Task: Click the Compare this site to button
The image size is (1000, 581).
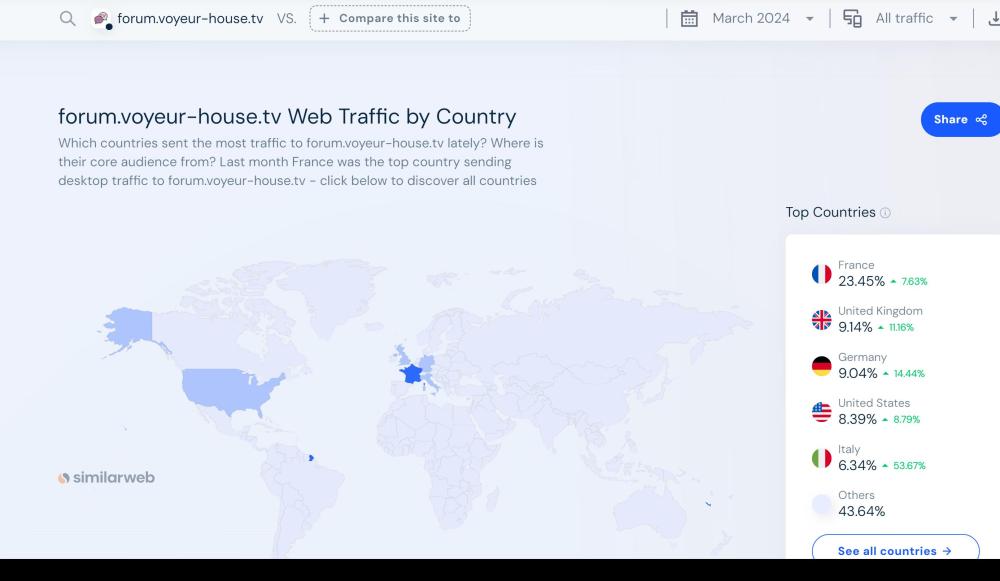Action: tap(390, 19)
